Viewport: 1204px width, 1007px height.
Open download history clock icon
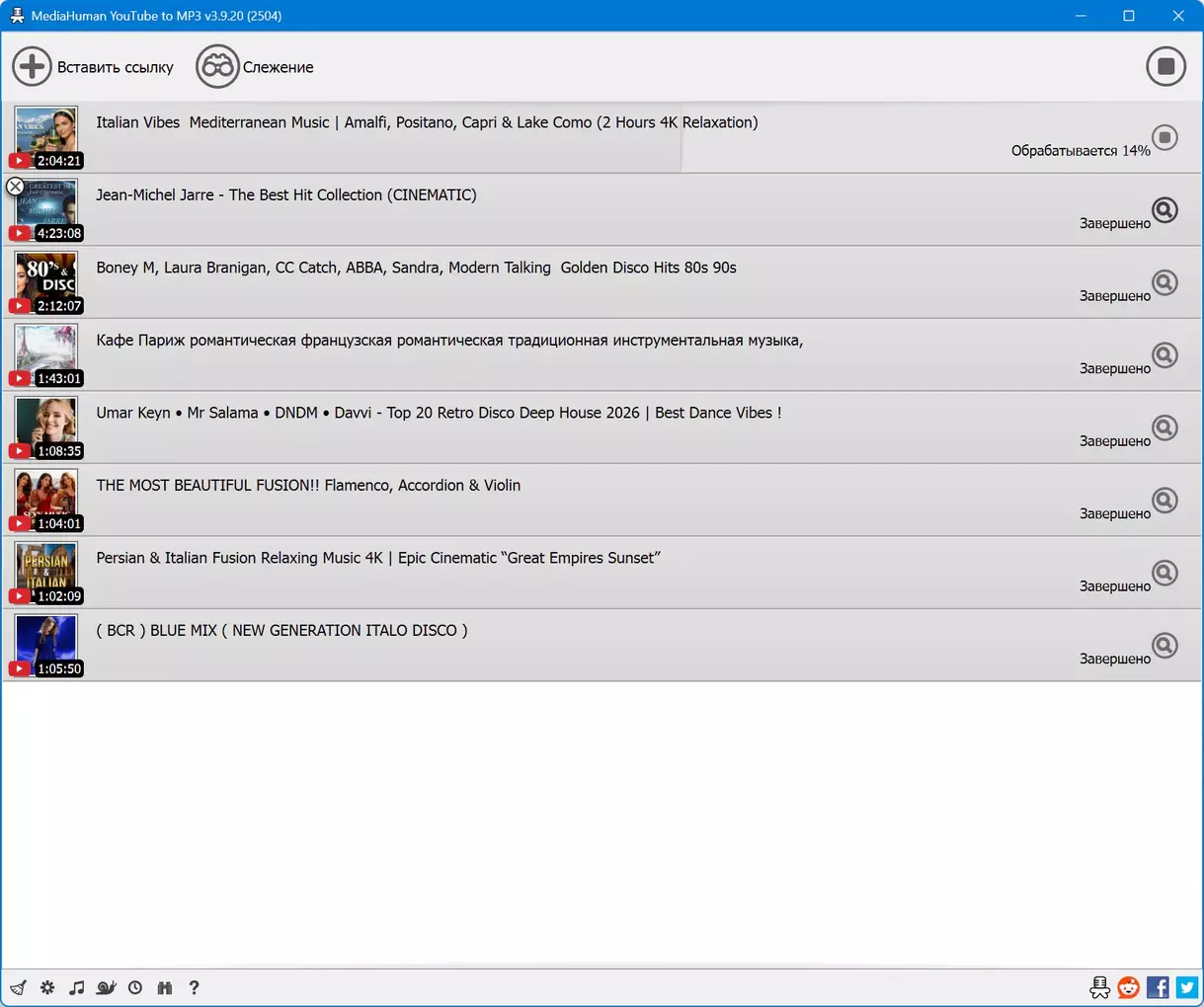click(x=135, y=987)
